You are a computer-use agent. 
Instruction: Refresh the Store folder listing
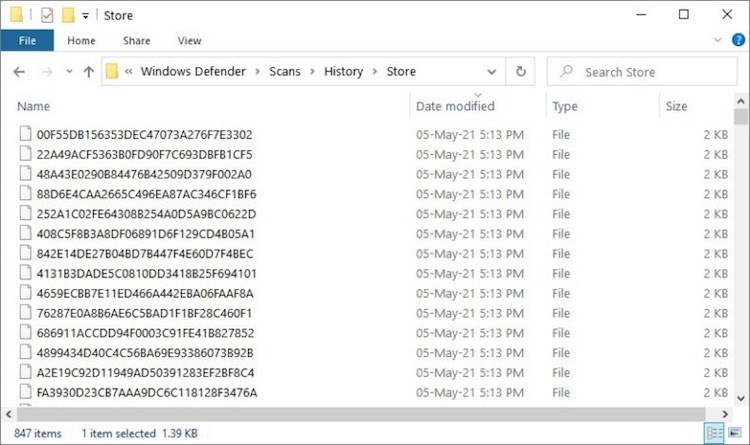(521, 72)
